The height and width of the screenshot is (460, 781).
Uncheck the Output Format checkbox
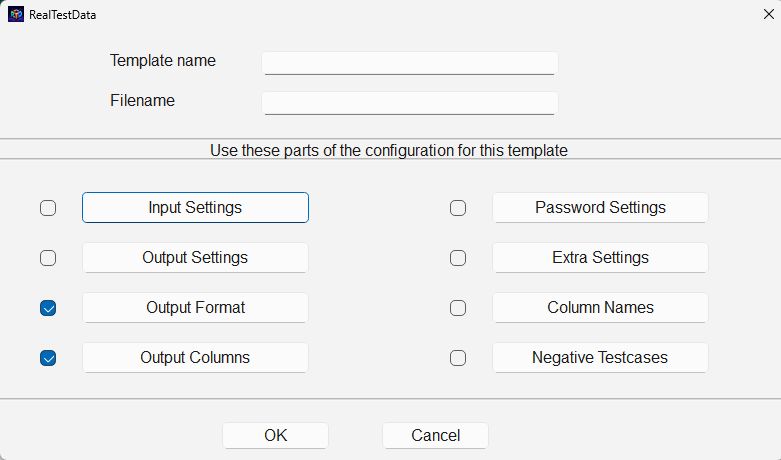48,308
